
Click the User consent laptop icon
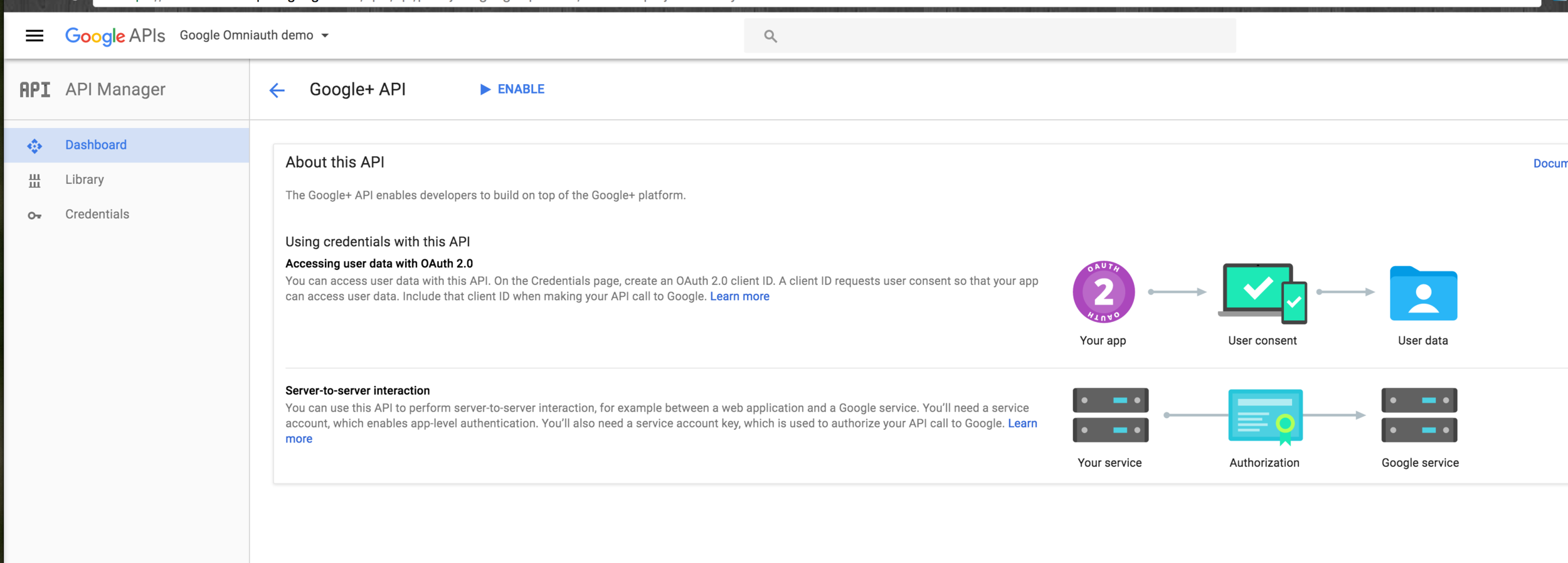(x=1263, y=294)
